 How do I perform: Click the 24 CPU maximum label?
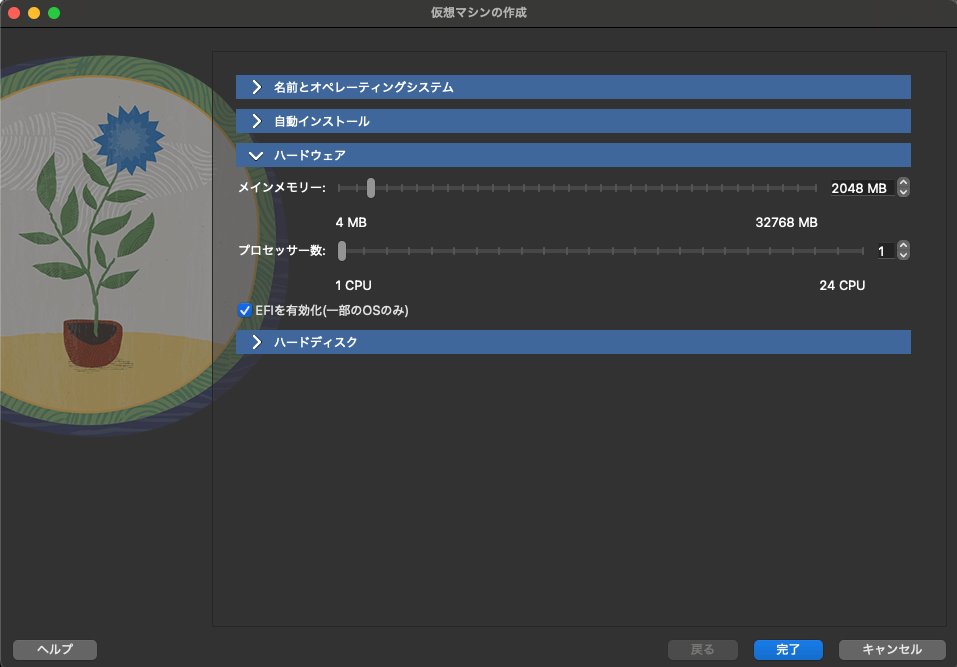tap(842, 286)
